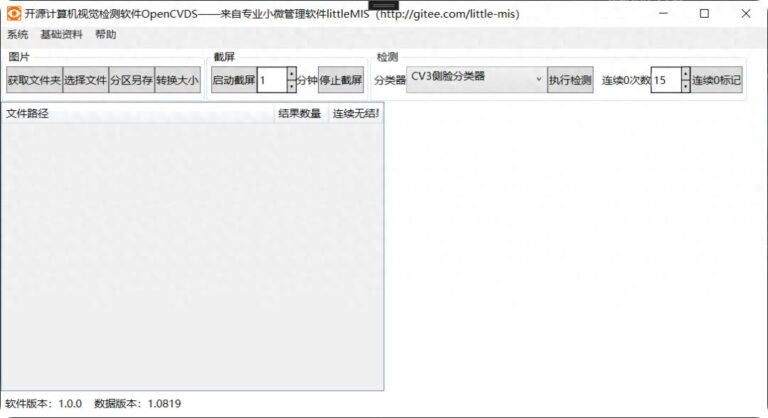768x418 pixels.
Task: Open the 帮助 menu
Action: (105, 34)
